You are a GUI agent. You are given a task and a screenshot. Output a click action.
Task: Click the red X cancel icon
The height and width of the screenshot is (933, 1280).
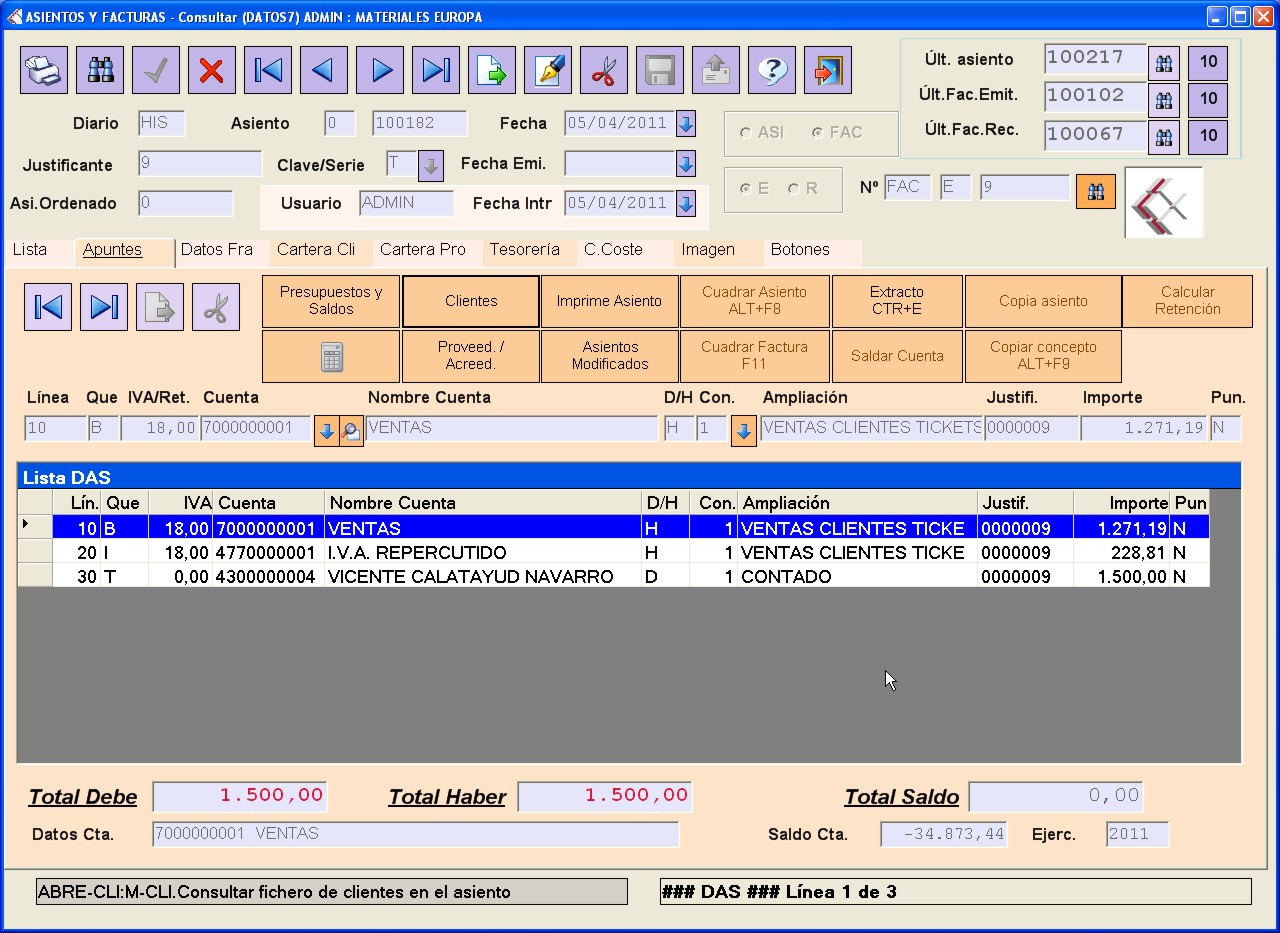pos(212,70)
